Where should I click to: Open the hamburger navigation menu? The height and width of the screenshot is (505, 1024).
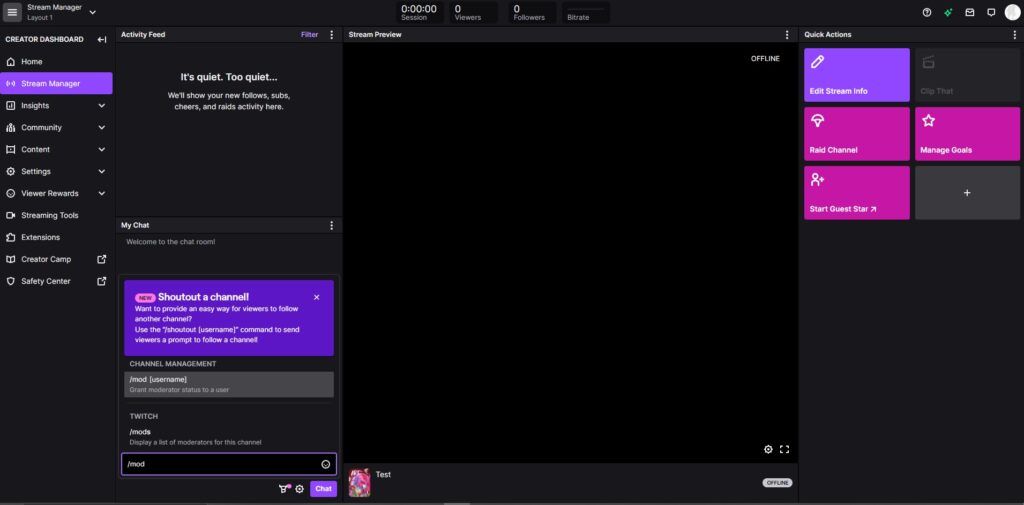(x=12, y=12)
